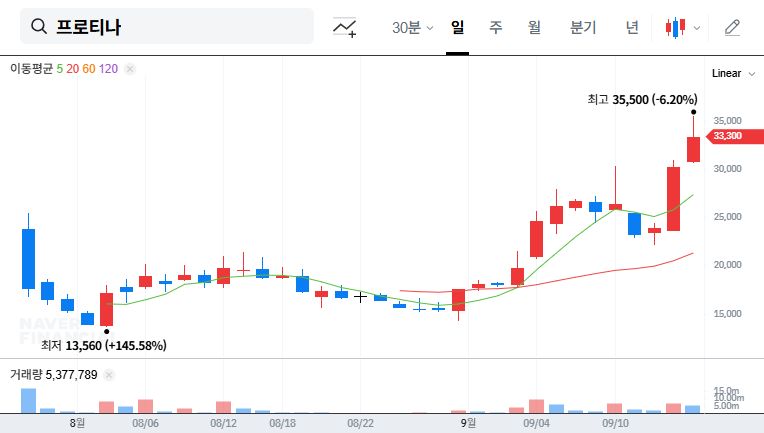The image size is (764, 433).
Task: Switch to the 분기 quarterly tab
Action: click(x=583, y=27)
